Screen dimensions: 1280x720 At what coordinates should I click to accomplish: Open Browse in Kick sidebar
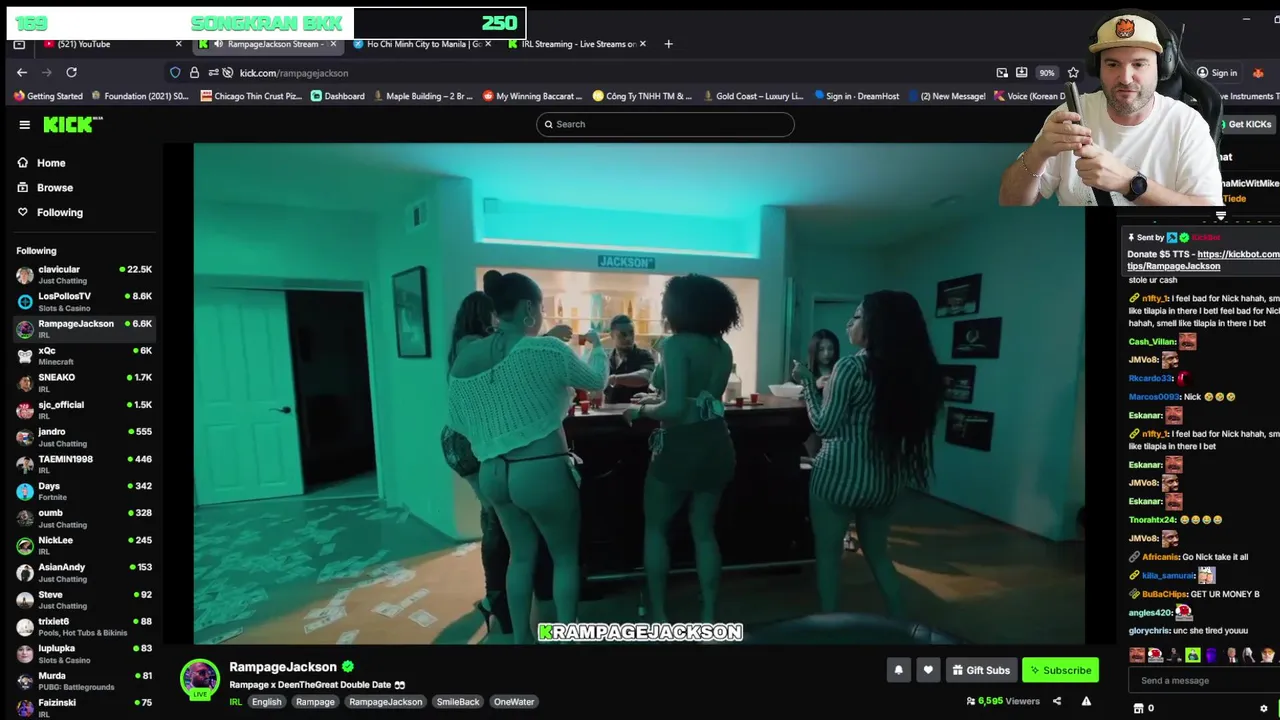click(46, 188)
